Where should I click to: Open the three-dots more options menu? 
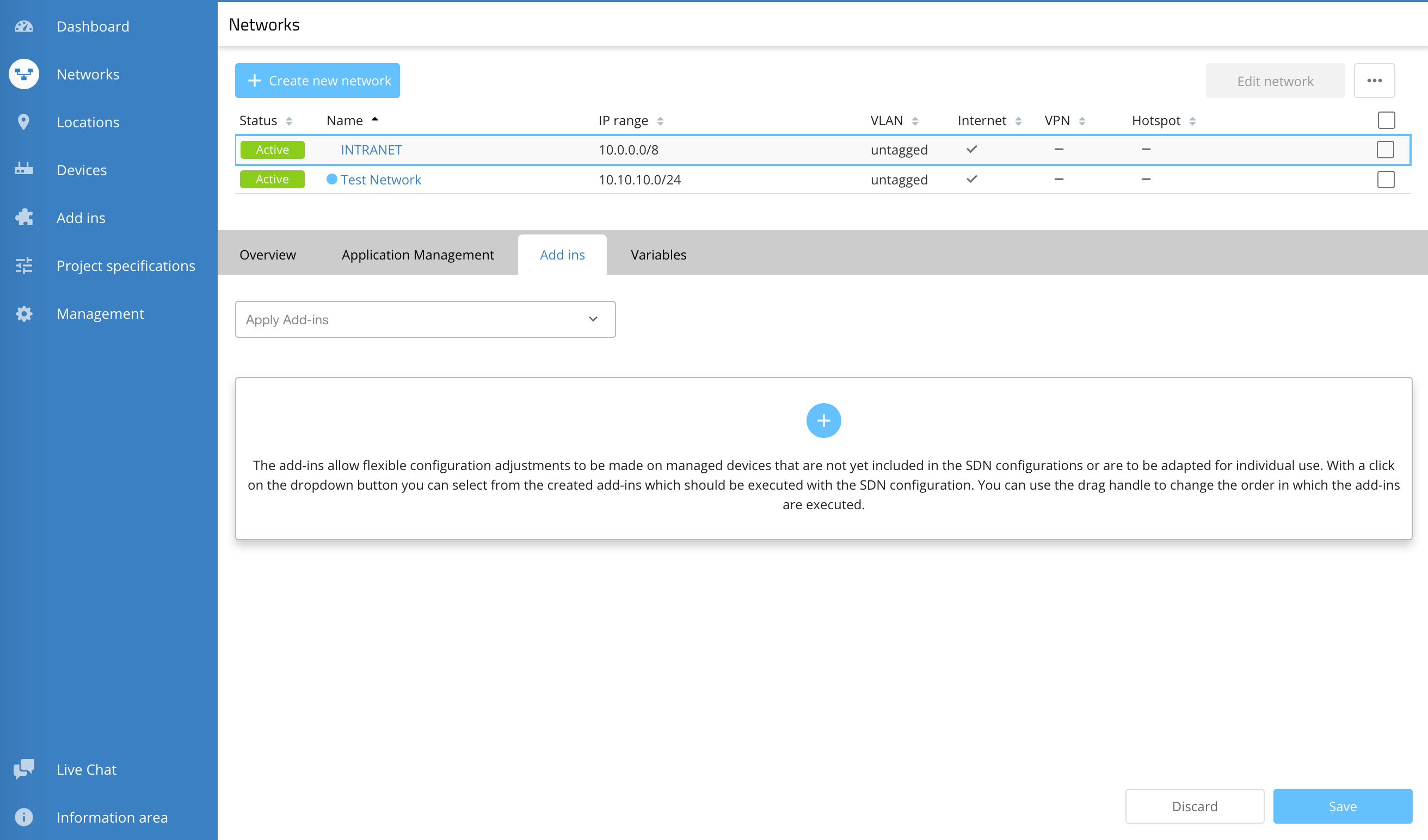1374,81
